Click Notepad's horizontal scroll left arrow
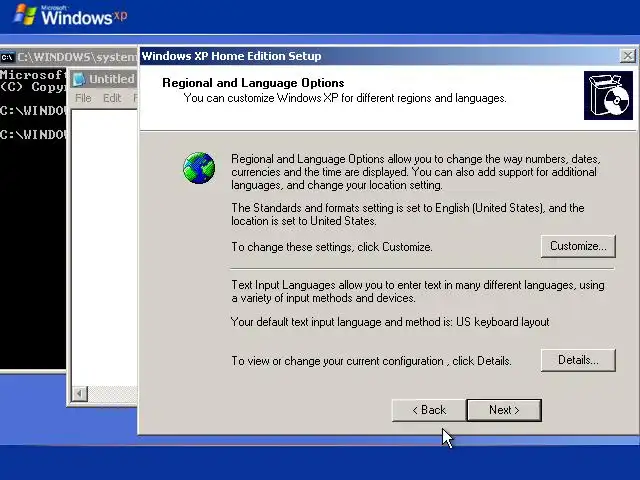This screenshot has height=480, width=640. [80, 393]
